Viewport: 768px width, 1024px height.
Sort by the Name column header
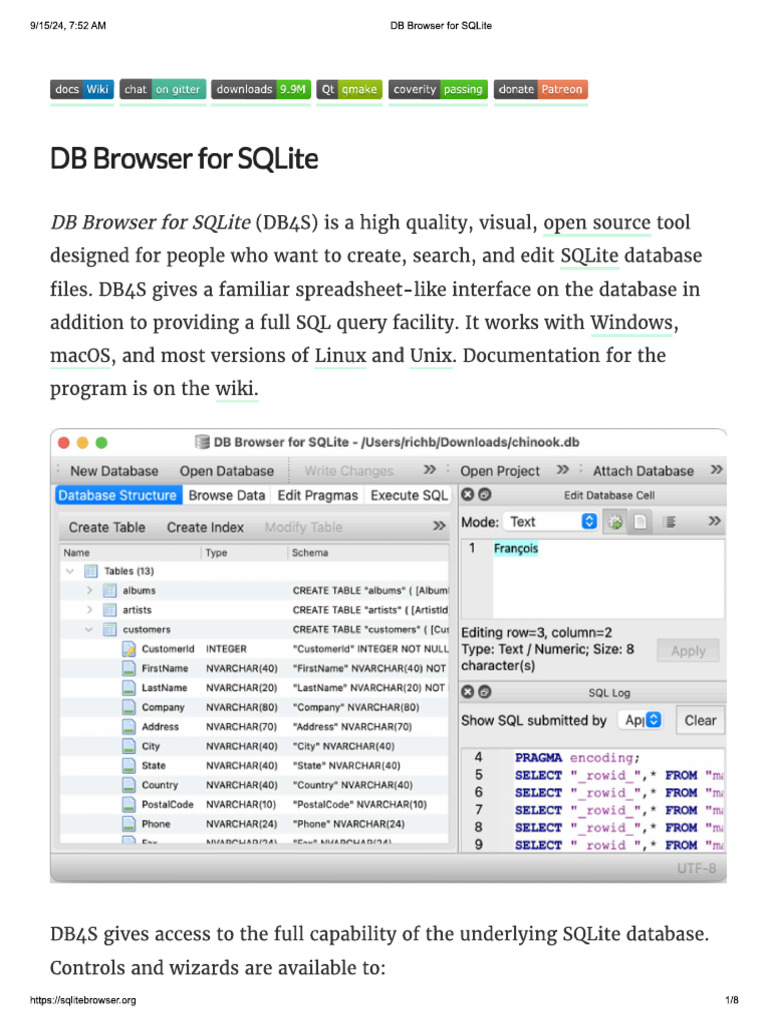coord(129,552)
